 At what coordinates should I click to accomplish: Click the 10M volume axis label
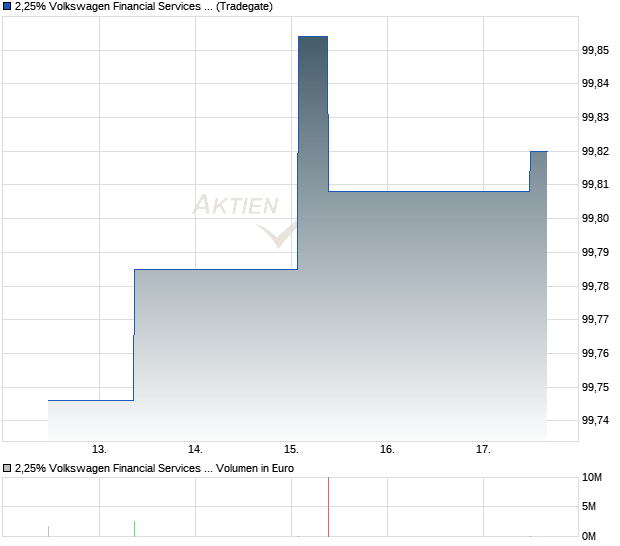pos(592,478)
